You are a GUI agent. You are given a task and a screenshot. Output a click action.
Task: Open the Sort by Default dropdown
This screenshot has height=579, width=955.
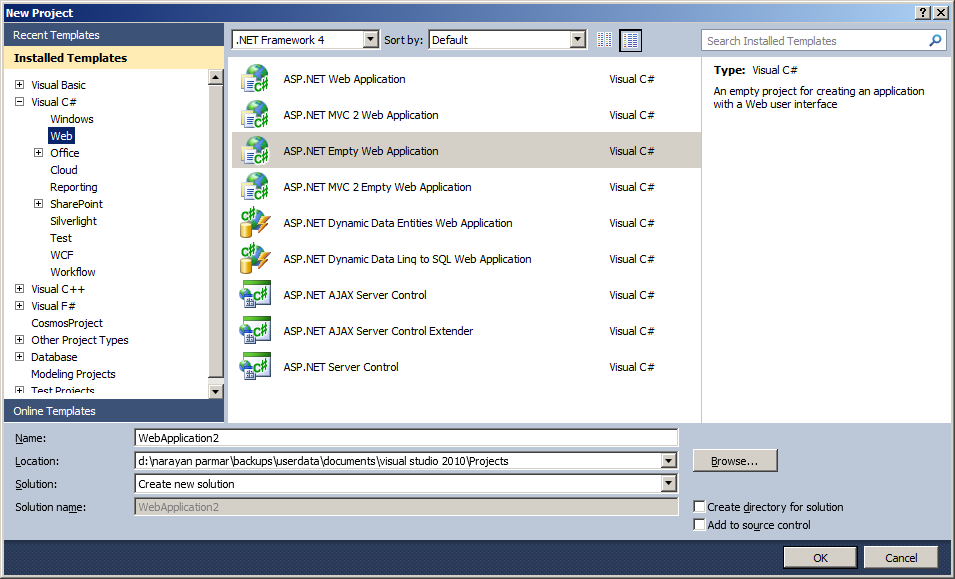pos(577,40)
